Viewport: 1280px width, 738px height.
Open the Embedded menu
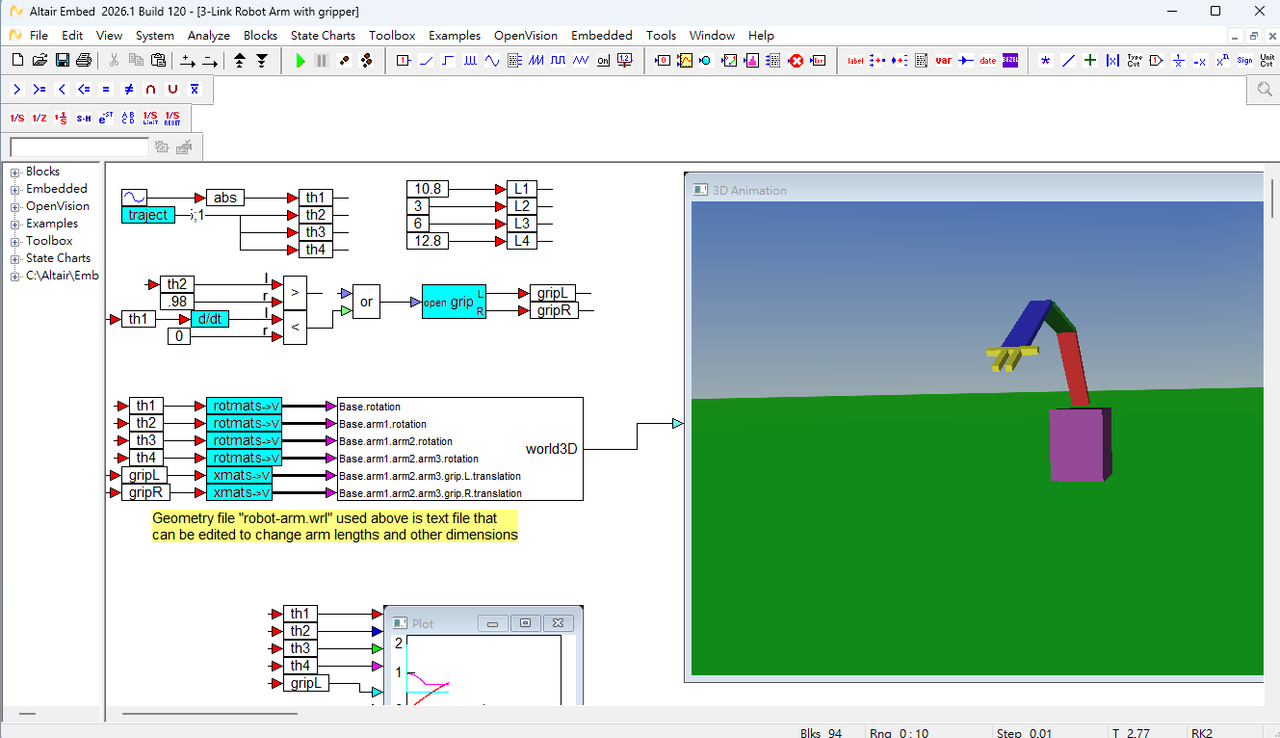pyautogui.click(x=602, y=35)
